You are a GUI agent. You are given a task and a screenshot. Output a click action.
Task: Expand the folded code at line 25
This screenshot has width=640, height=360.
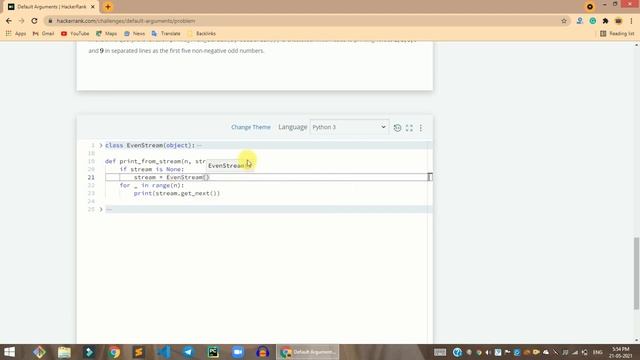[x=101, y=209]
